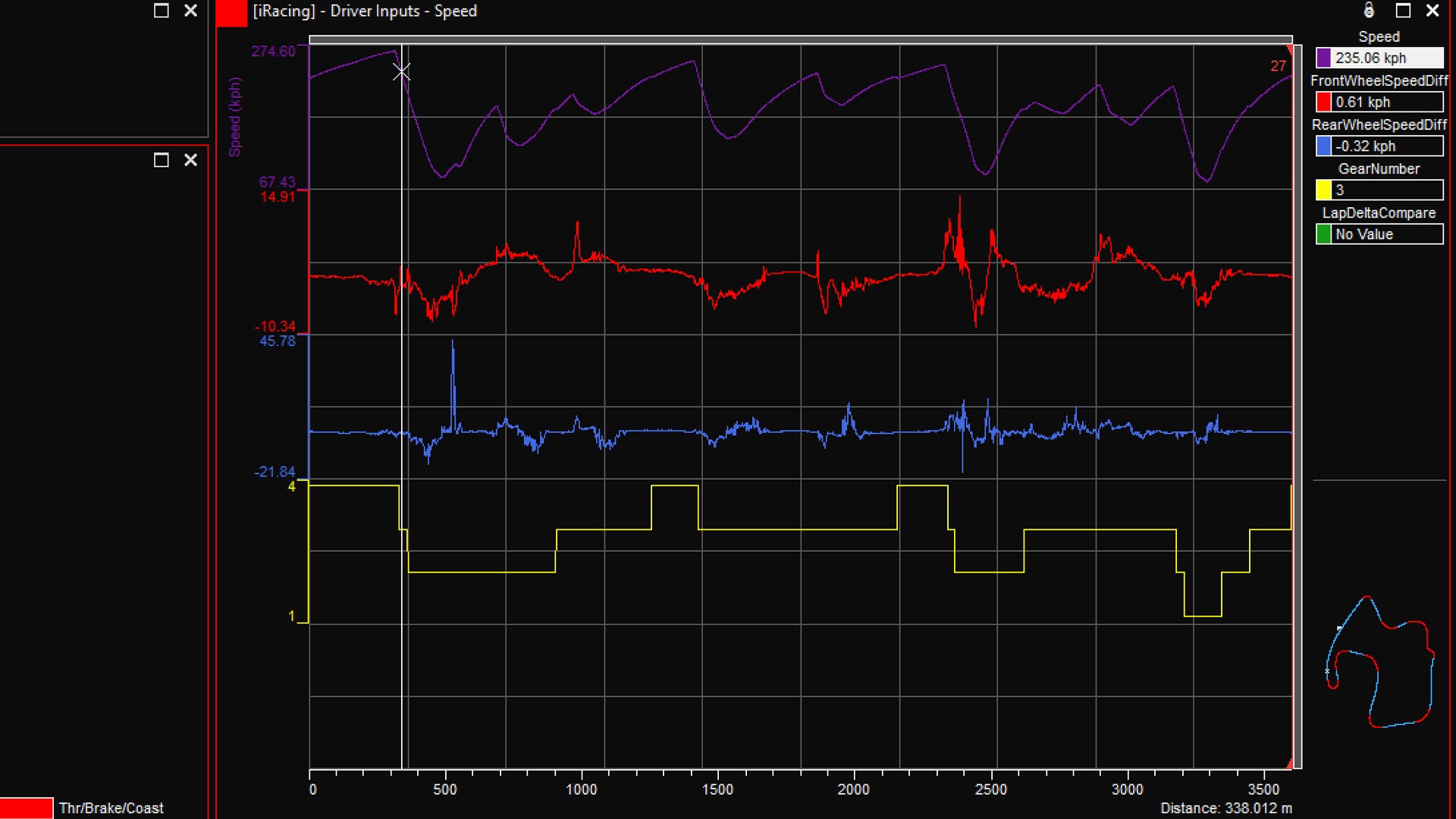Open the RearWheelSpeedDiff channel label

[x=1378, y=124]
